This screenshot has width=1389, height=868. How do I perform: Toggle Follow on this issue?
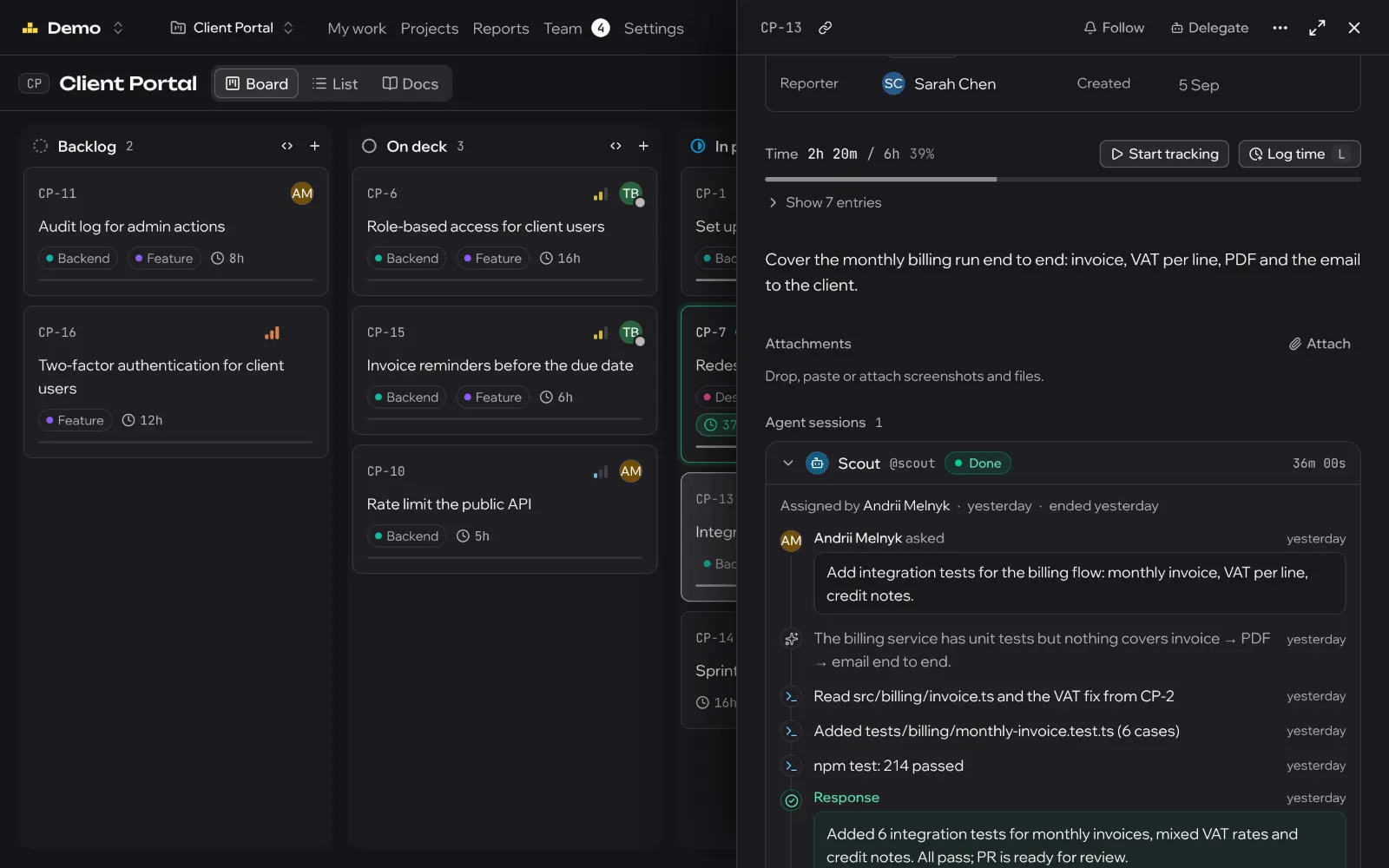(1114, 28)
